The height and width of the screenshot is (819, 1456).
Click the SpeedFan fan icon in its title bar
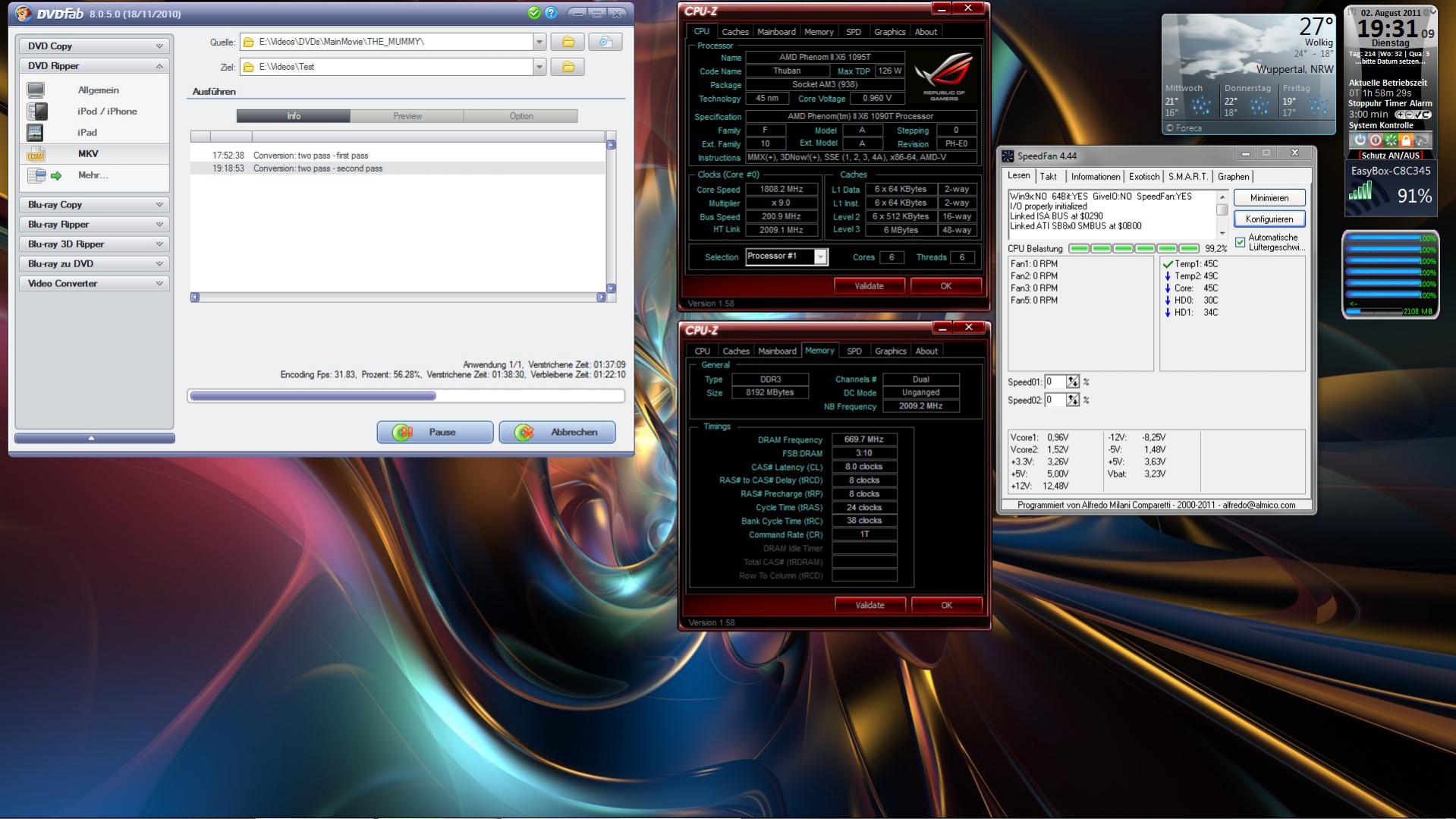pos(1008,156)
